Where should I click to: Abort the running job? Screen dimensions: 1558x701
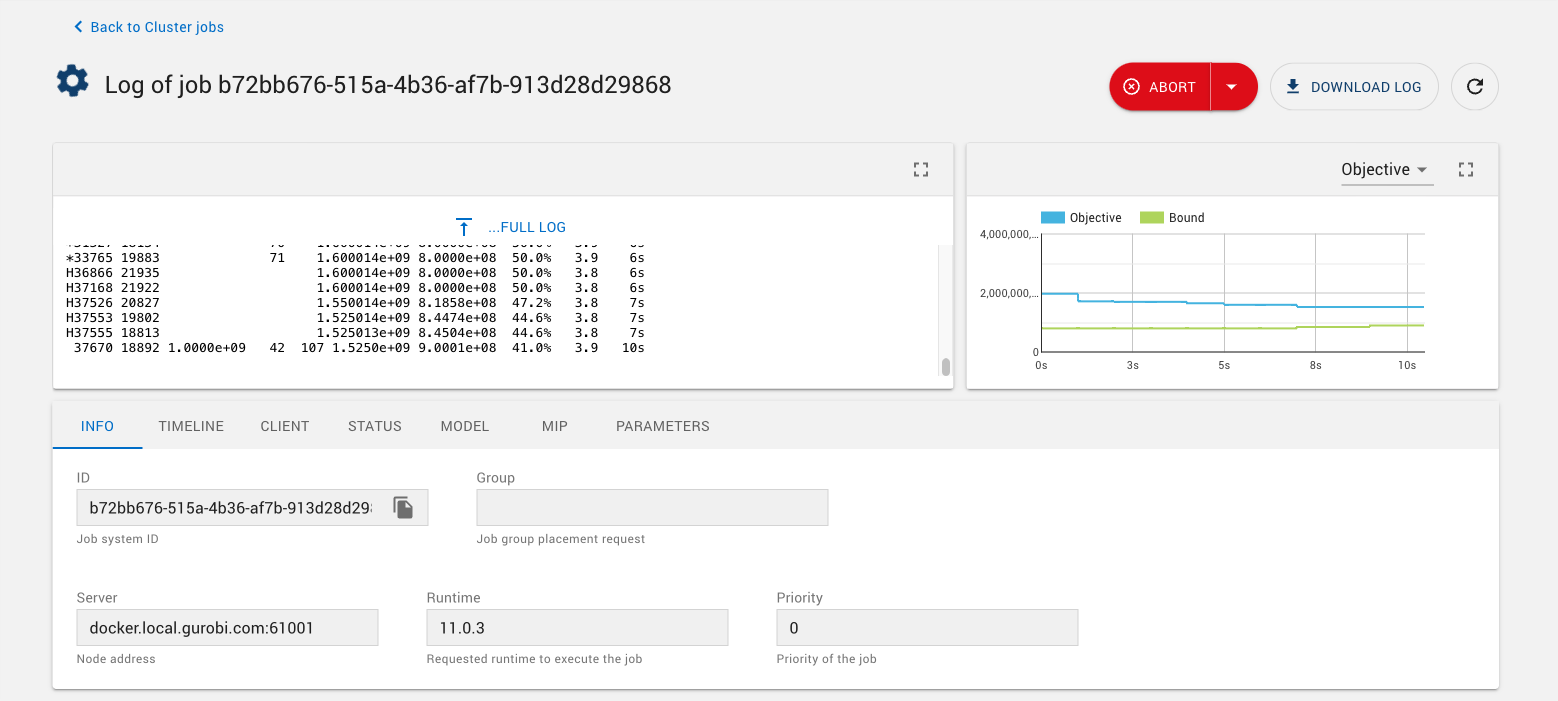[x=1160, y=87]
